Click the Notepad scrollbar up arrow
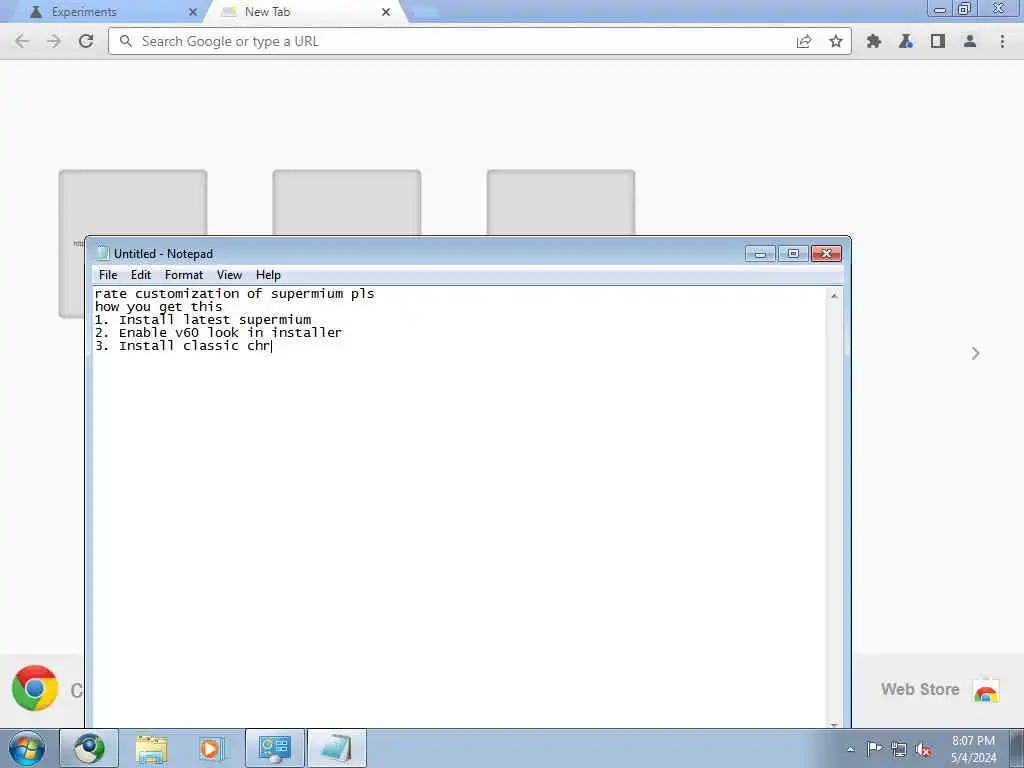 (834, 296)
